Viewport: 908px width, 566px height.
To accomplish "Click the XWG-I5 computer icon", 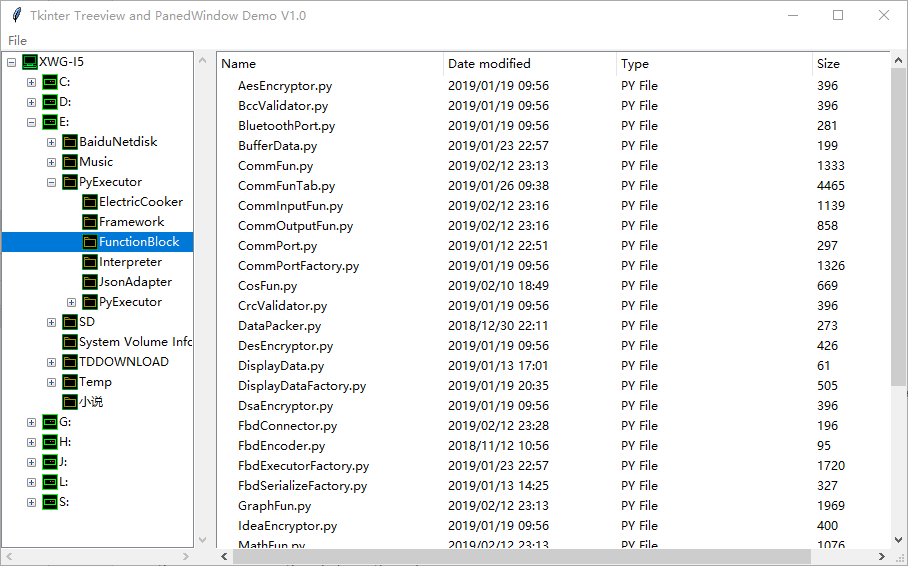I will point(30,61).
